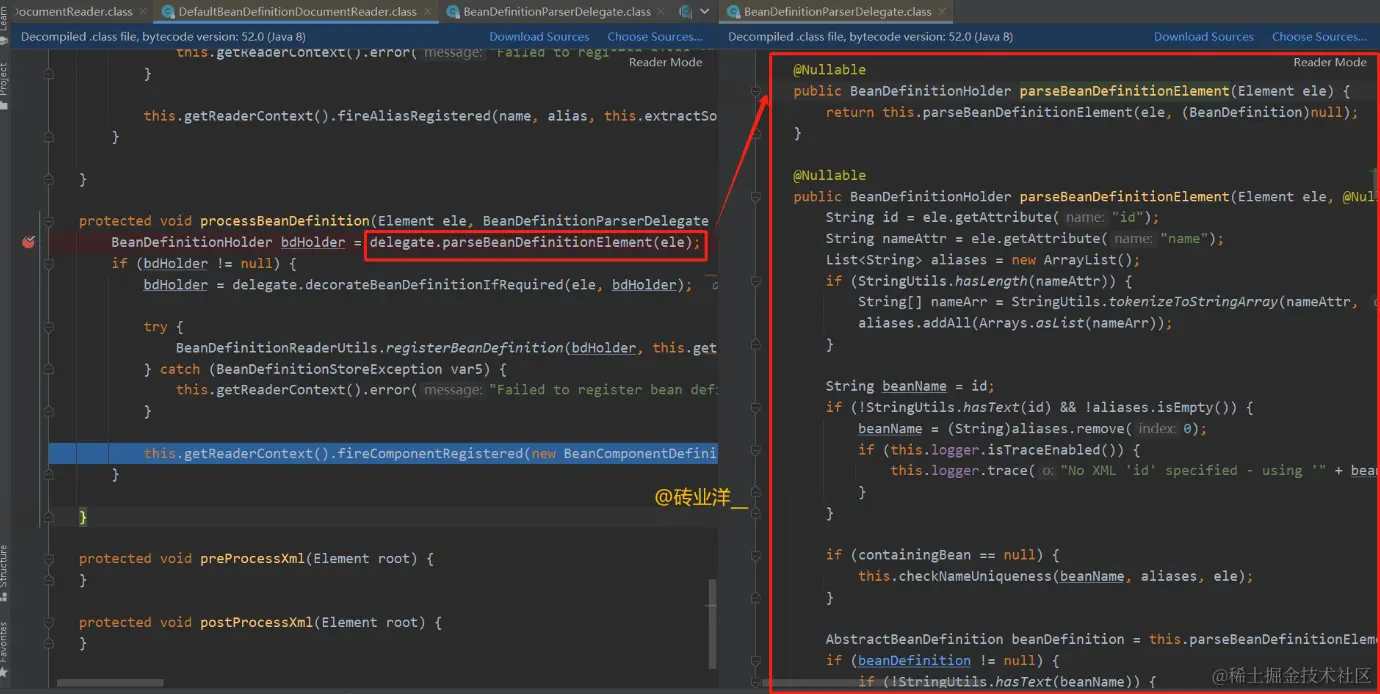The height and width of the screenshot is (694, 1380).
Task: Close the DefaultBeanDefinitionDocumentReader.class tab
Action: click(427, 12)
